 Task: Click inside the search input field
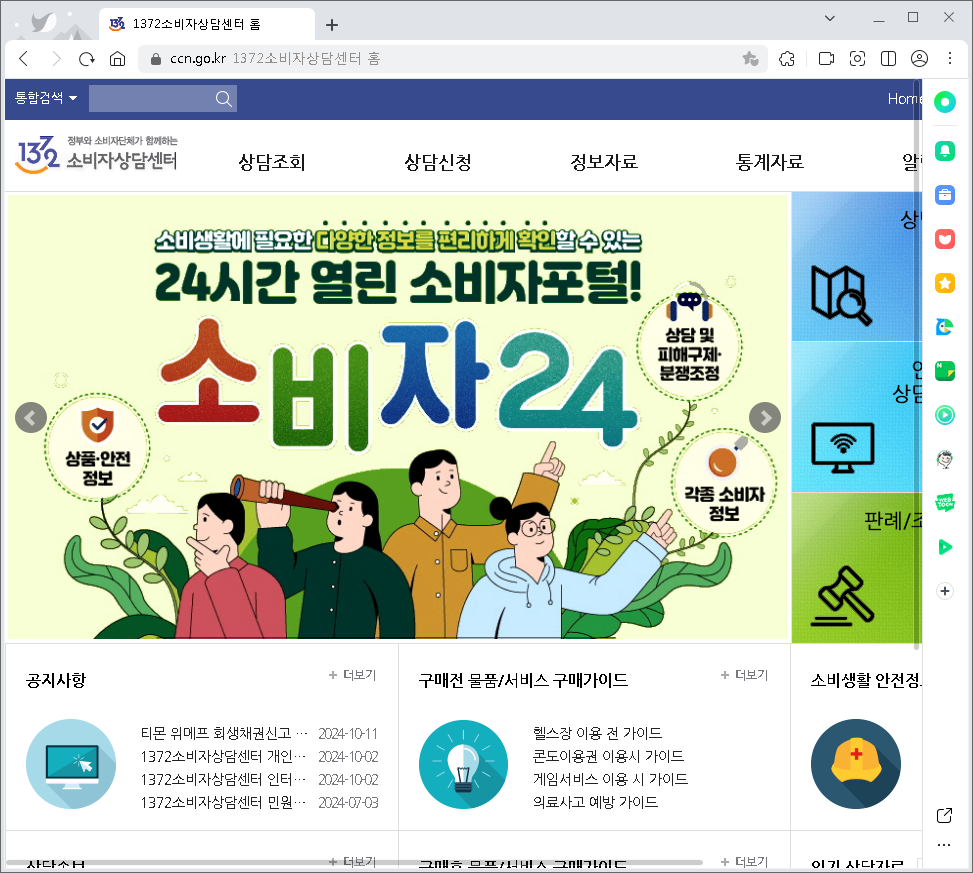[x=150, y=98]
